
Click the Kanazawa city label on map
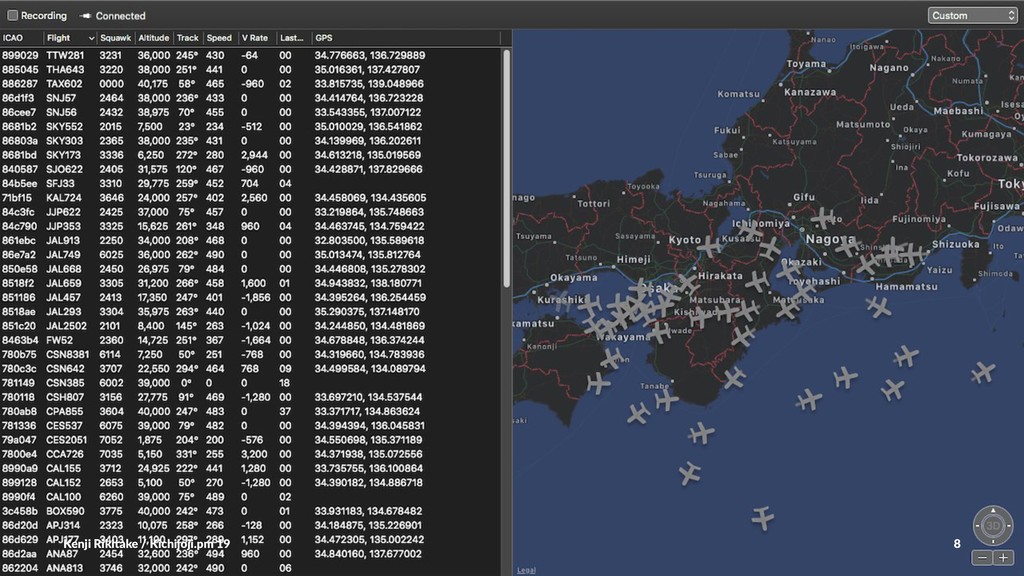point(810,92)
